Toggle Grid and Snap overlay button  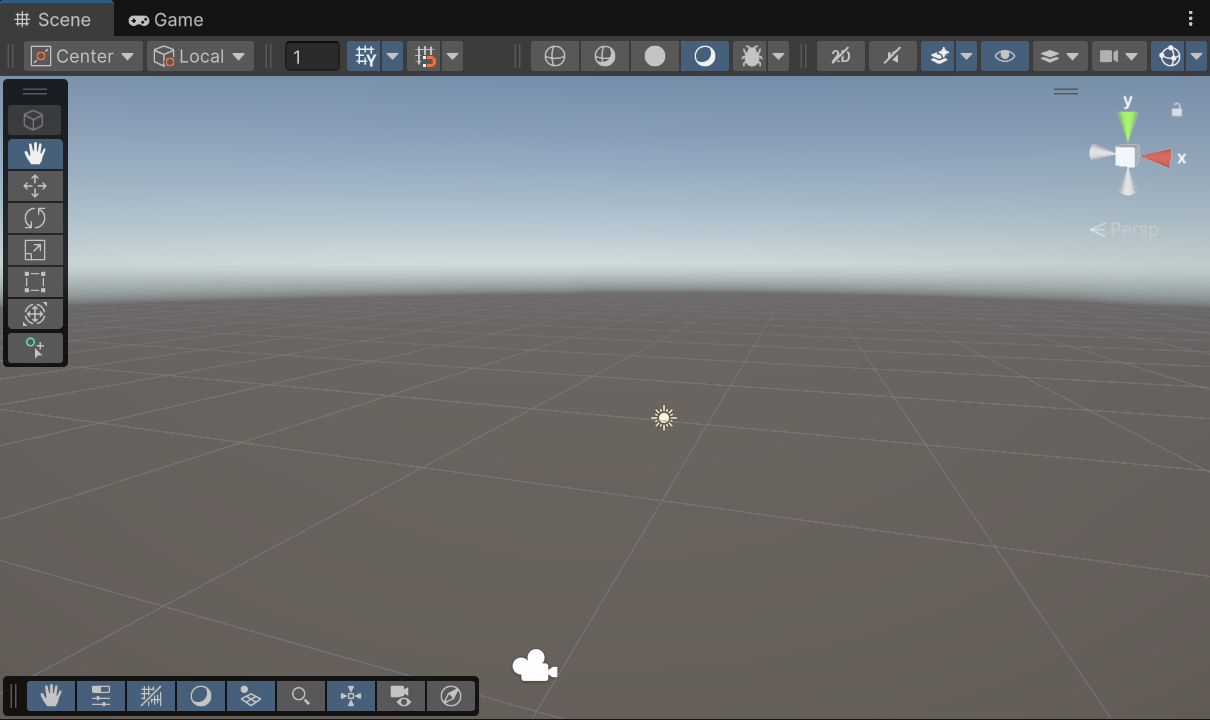(x=151, y=696)
